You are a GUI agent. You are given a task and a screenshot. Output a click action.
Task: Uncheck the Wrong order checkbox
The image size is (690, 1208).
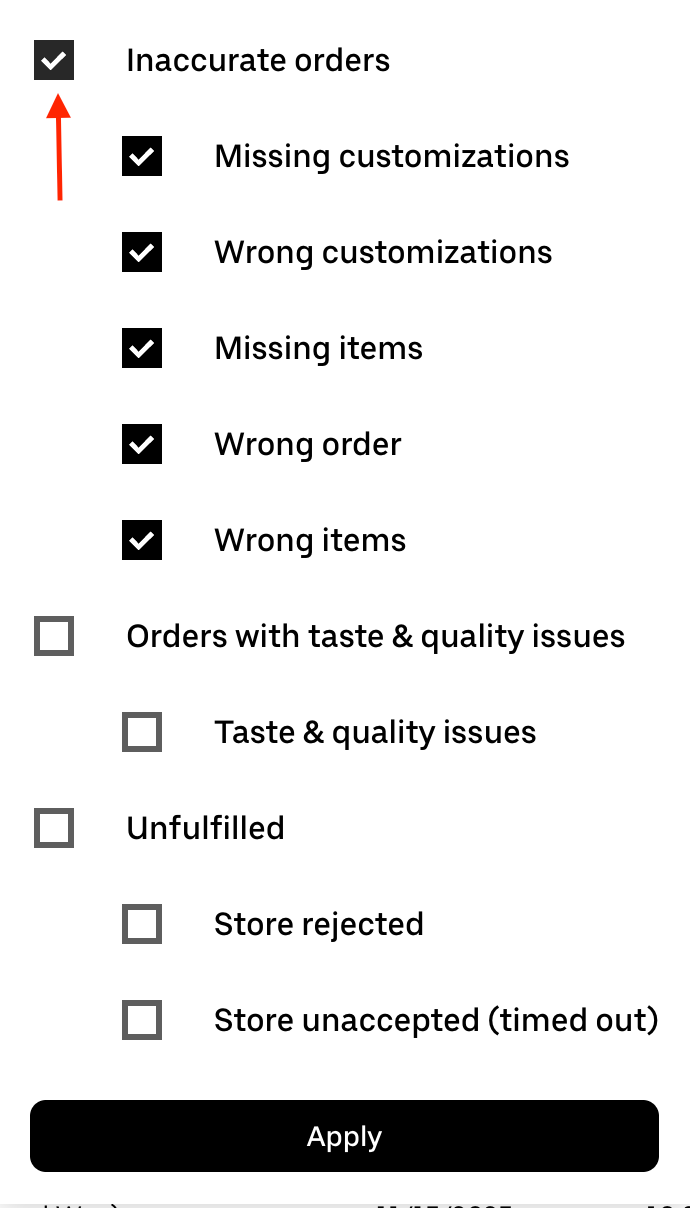141,444
